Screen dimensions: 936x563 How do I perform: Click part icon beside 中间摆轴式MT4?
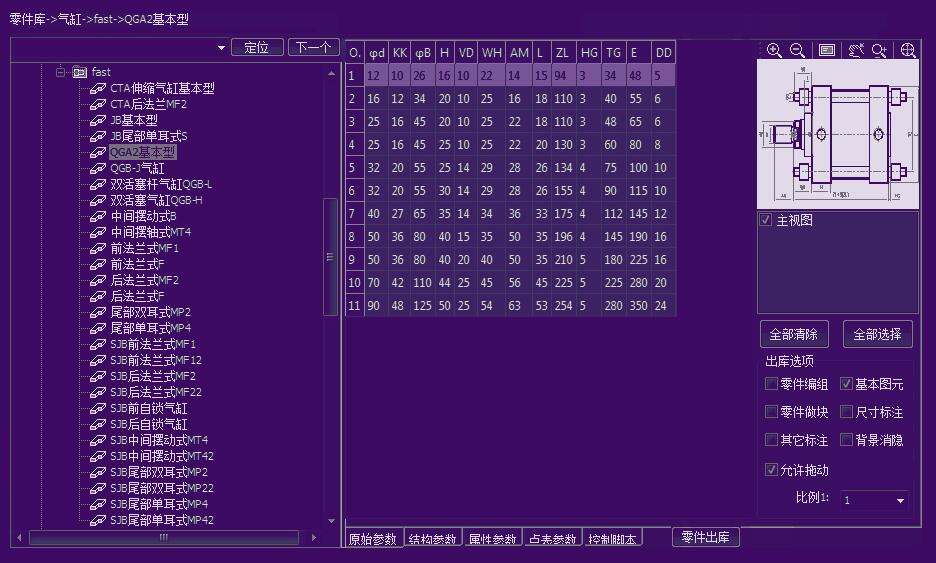point(98,232)
